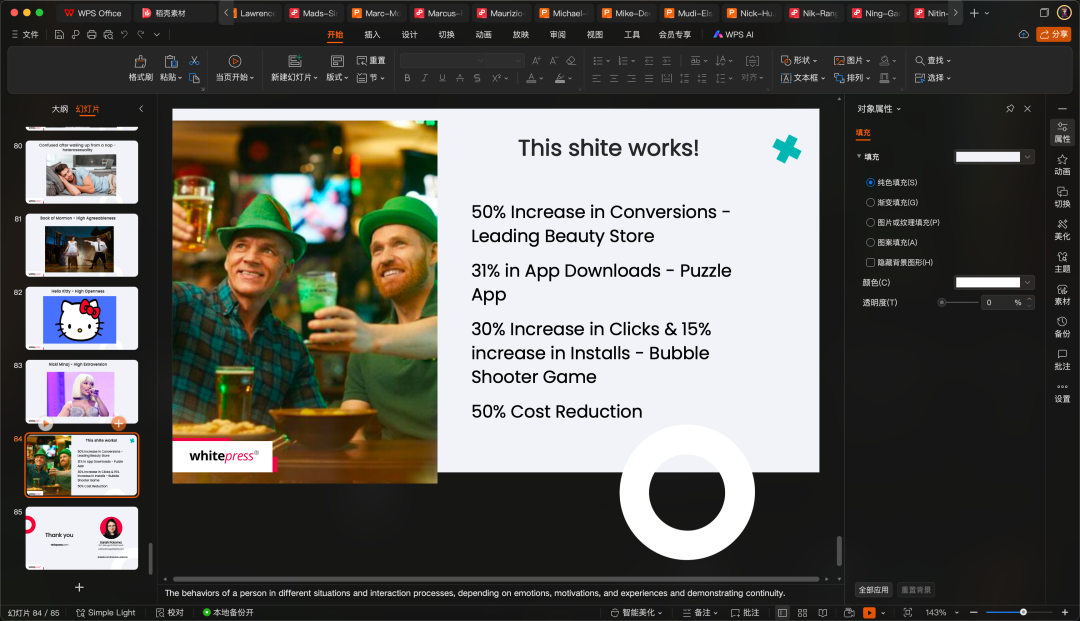Viewport: 1080px width, 621px height.
Task: Open the WPS AI tab
Action: (734, 34)
